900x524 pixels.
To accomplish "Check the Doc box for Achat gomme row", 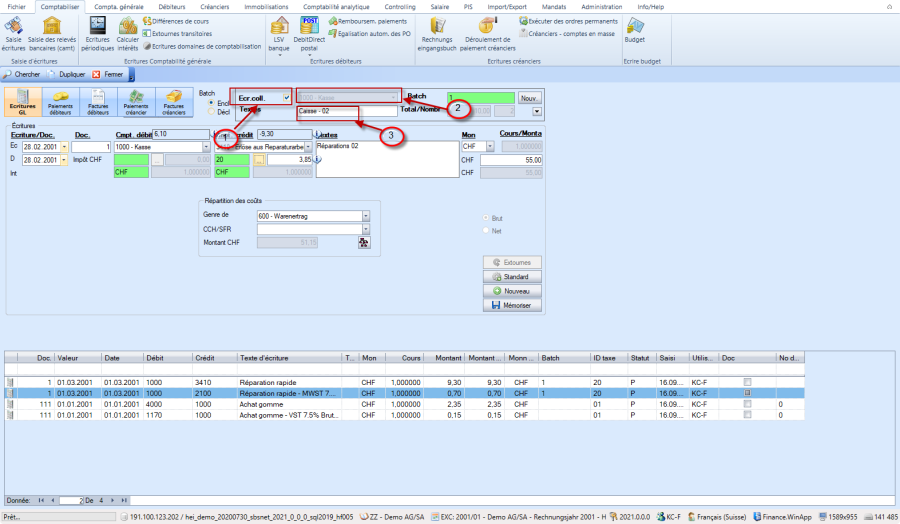I will point(748,404).
